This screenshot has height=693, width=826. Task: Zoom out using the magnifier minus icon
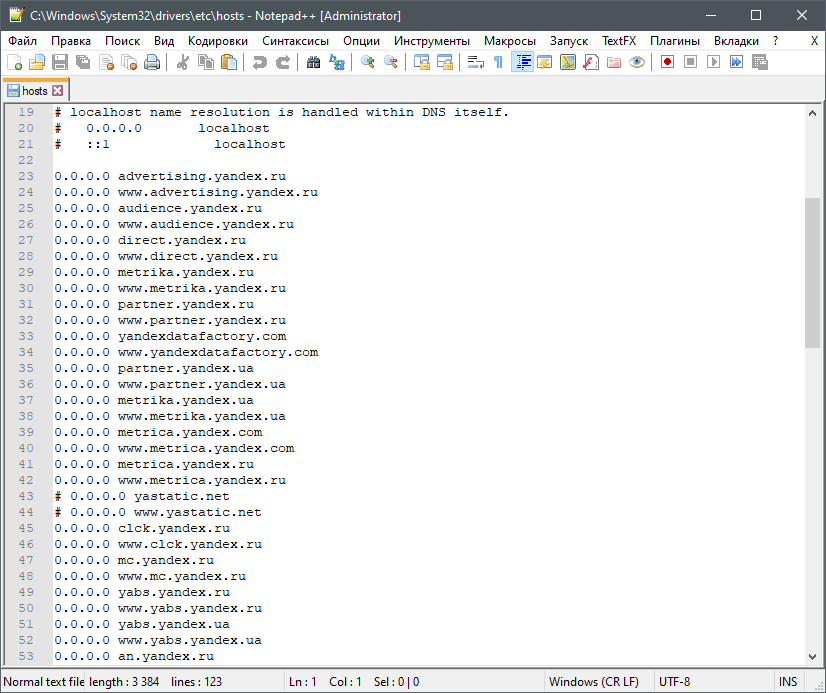390,62
